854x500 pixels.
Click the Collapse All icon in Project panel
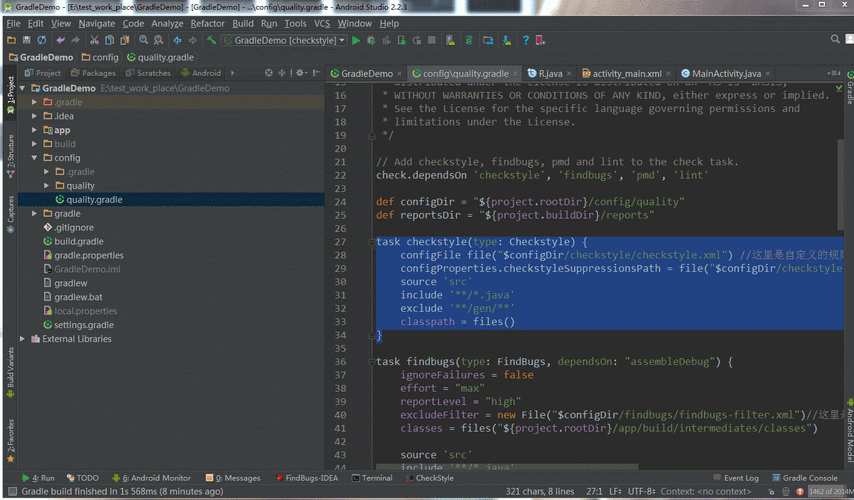[282, 73]
